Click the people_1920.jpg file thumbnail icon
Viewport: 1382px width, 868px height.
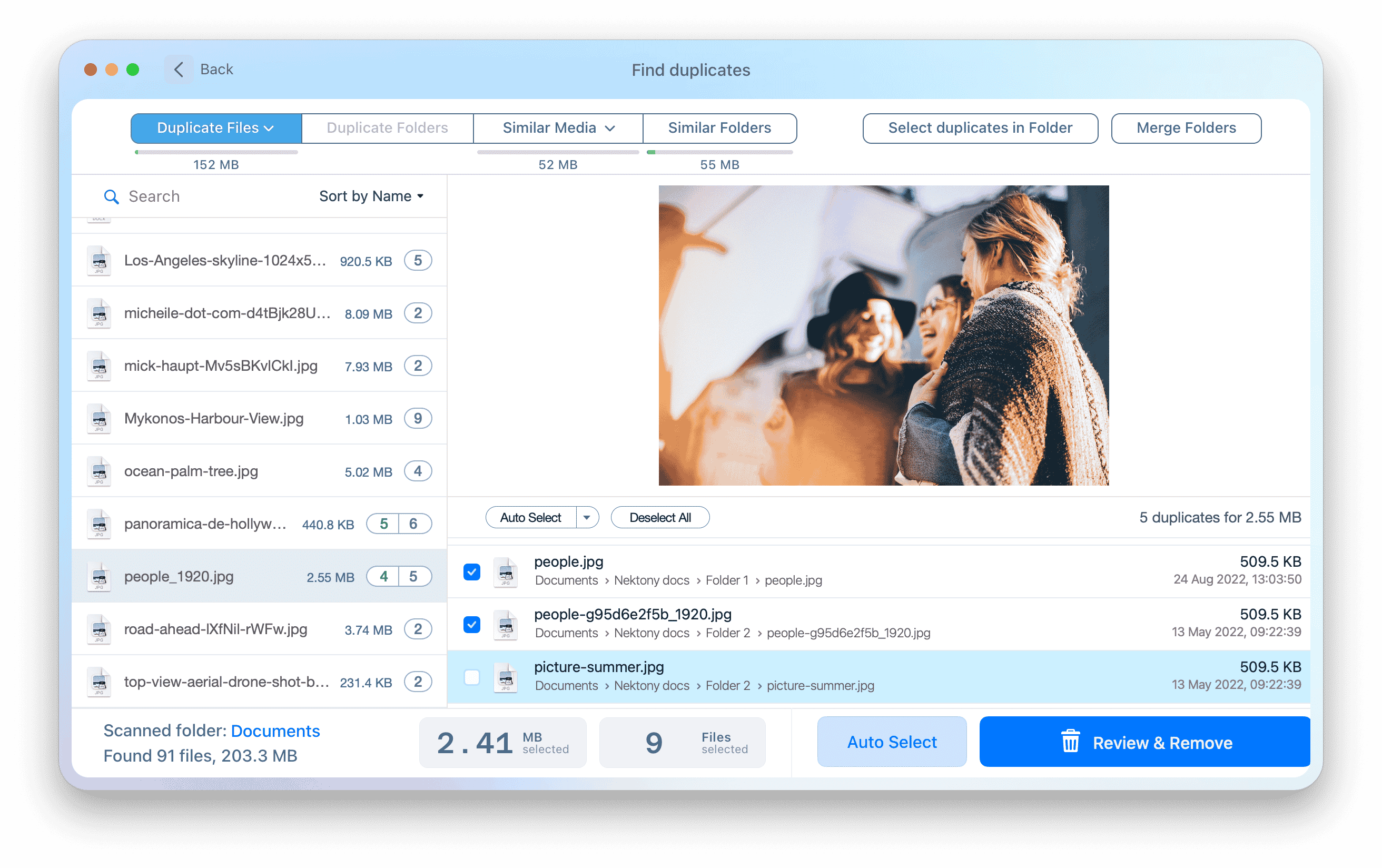point(100,576)
